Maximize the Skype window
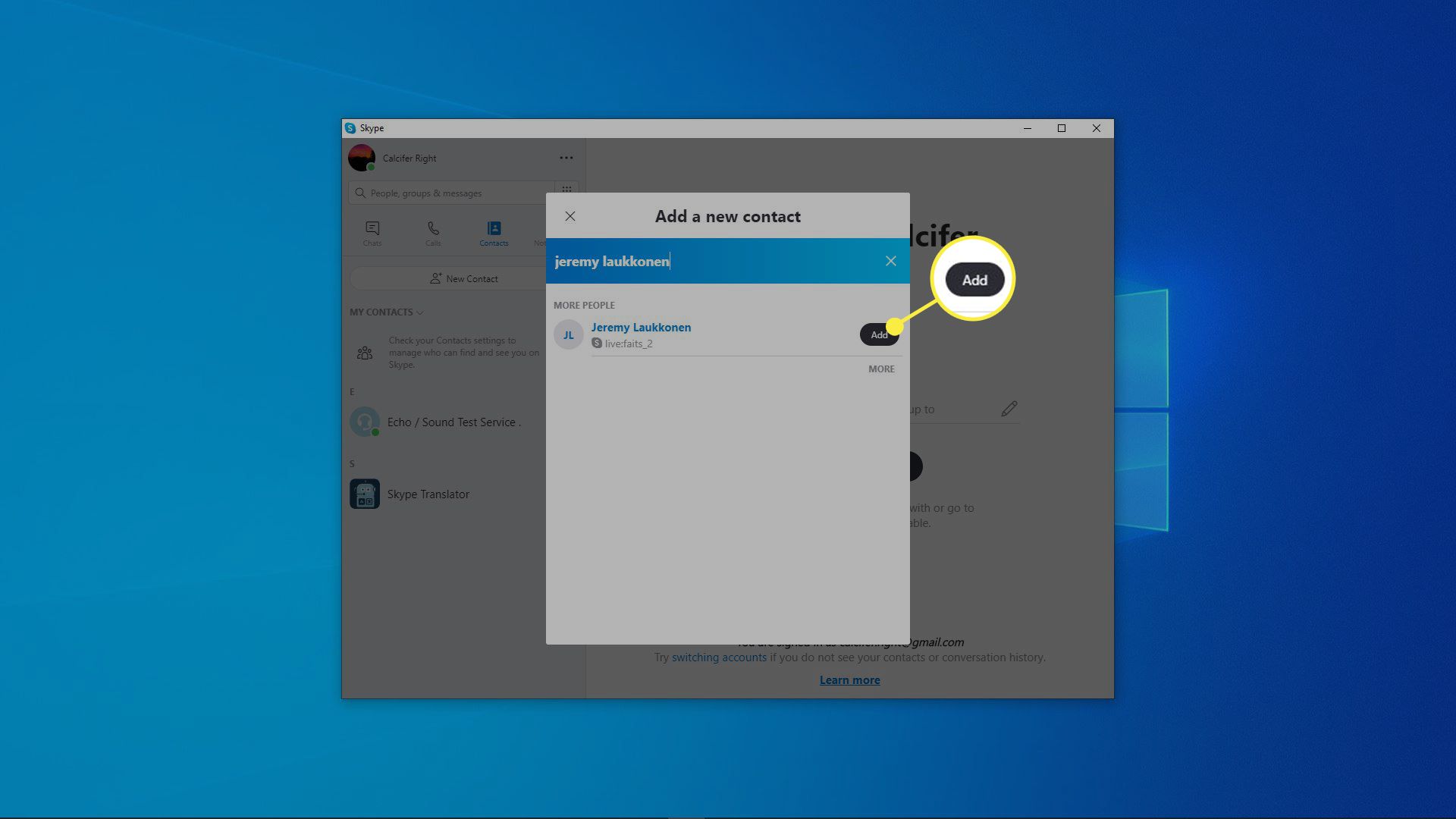1456x819 pixels. [1062, 128]
